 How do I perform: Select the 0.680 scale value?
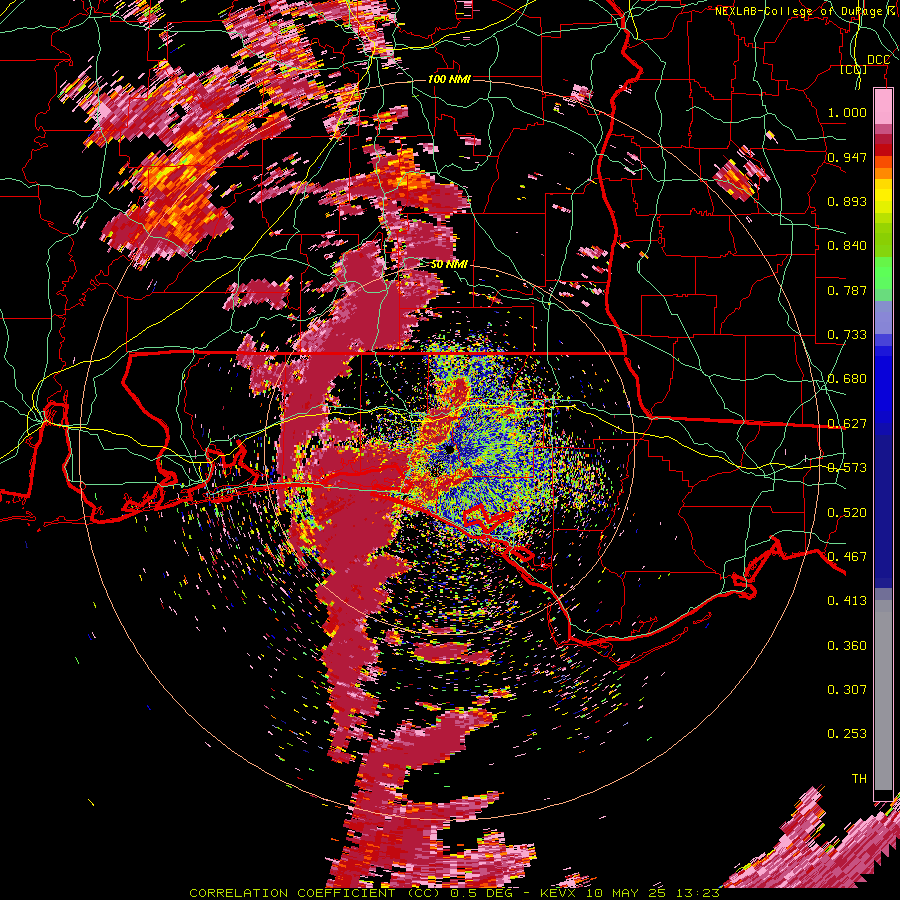coord(847,379)
